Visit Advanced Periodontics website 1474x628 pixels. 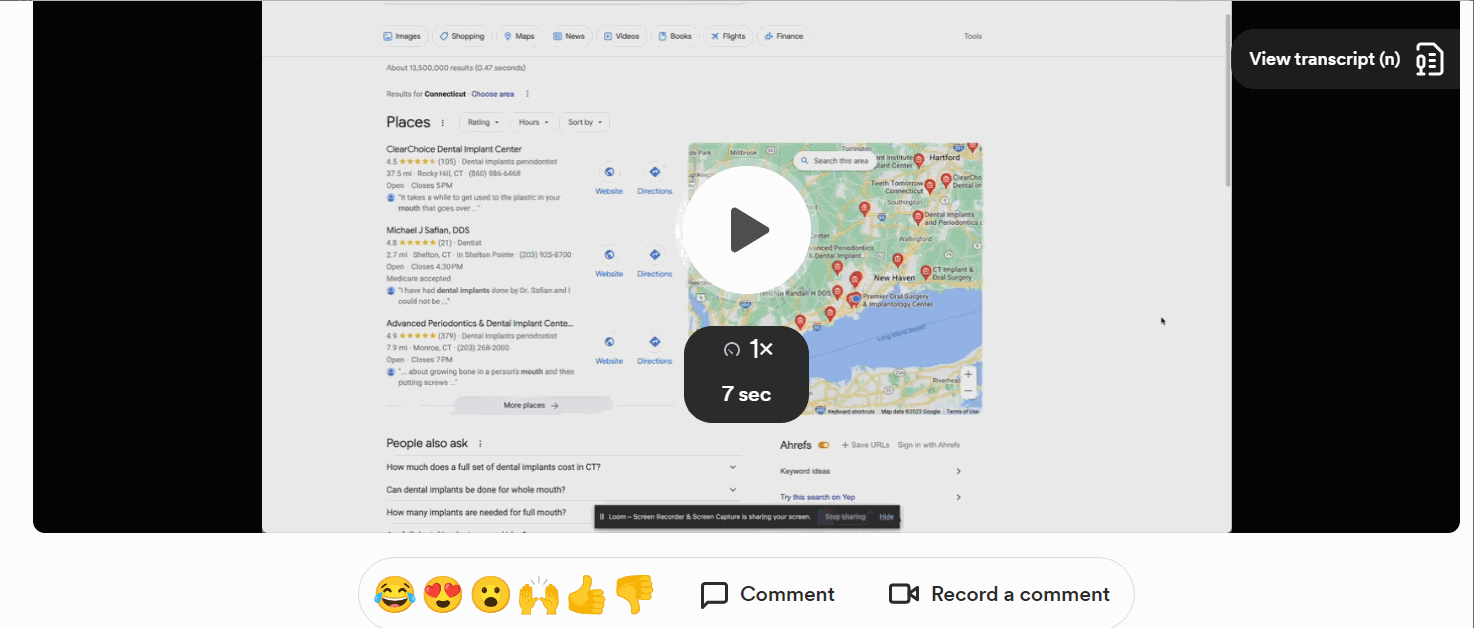609,350
